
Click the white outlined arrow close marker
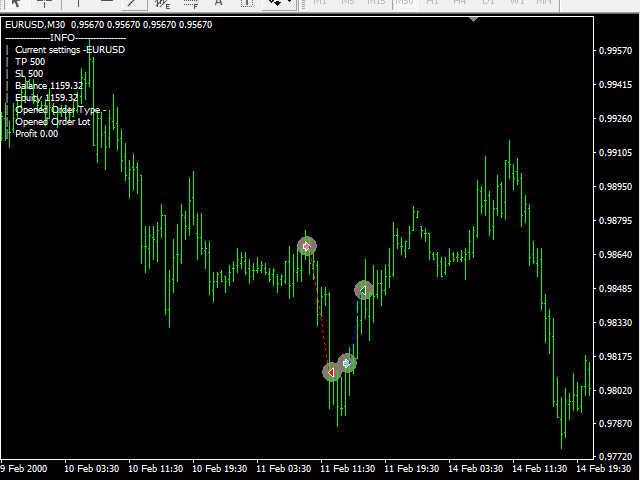[364, 290]
